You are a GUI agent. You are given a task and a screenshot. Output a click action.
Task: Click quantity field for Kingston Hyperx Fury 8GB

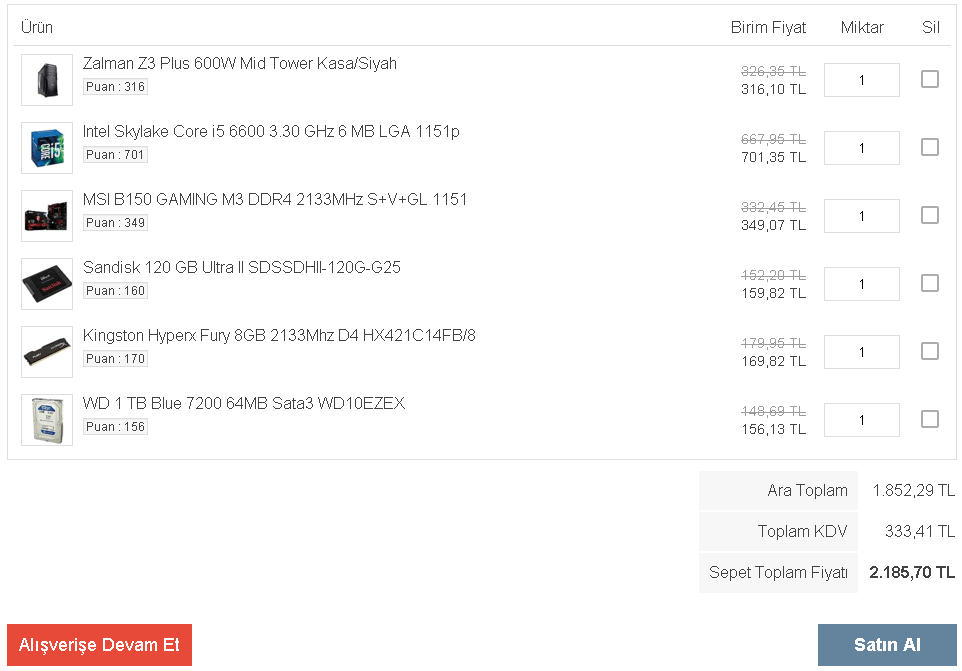[861, 352]
